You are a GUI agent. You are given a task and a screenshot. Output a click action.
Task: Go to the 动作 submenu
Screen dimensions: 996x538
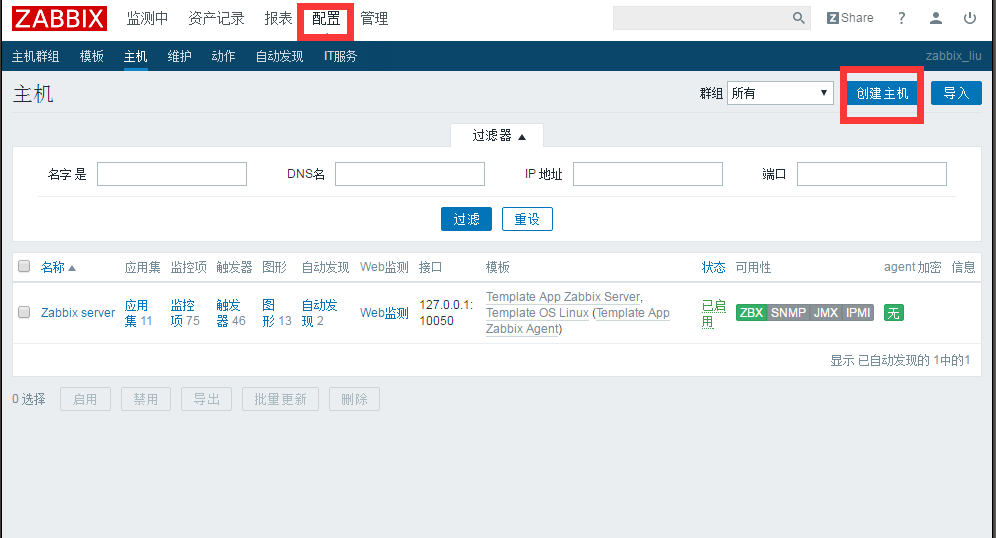coord(223,57)
